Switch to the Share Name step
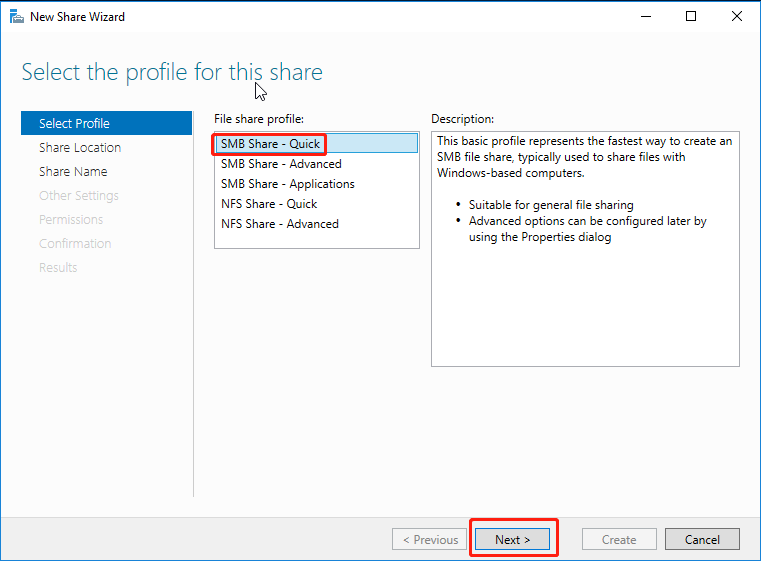Viewport: 761px width, 561px height. (x=73, y=171)
